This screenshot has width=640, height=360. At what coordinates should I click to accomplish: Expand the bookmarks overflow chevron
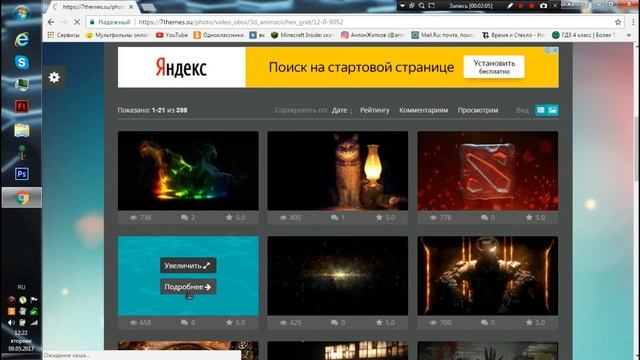pos(629,35)
